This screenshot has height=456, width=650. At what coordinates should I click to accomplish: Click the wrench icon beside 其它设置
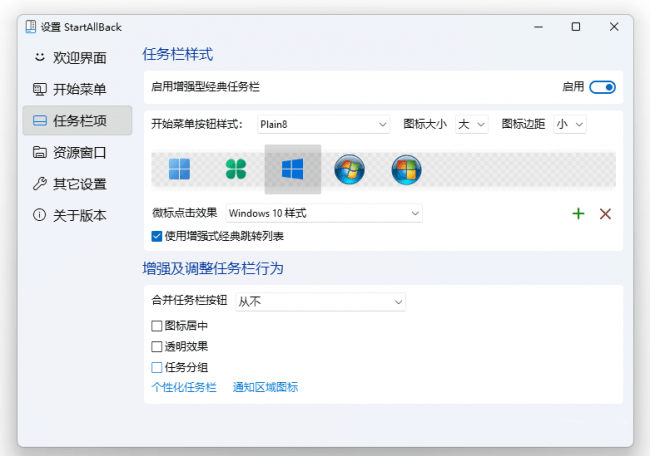coord(39,184)
